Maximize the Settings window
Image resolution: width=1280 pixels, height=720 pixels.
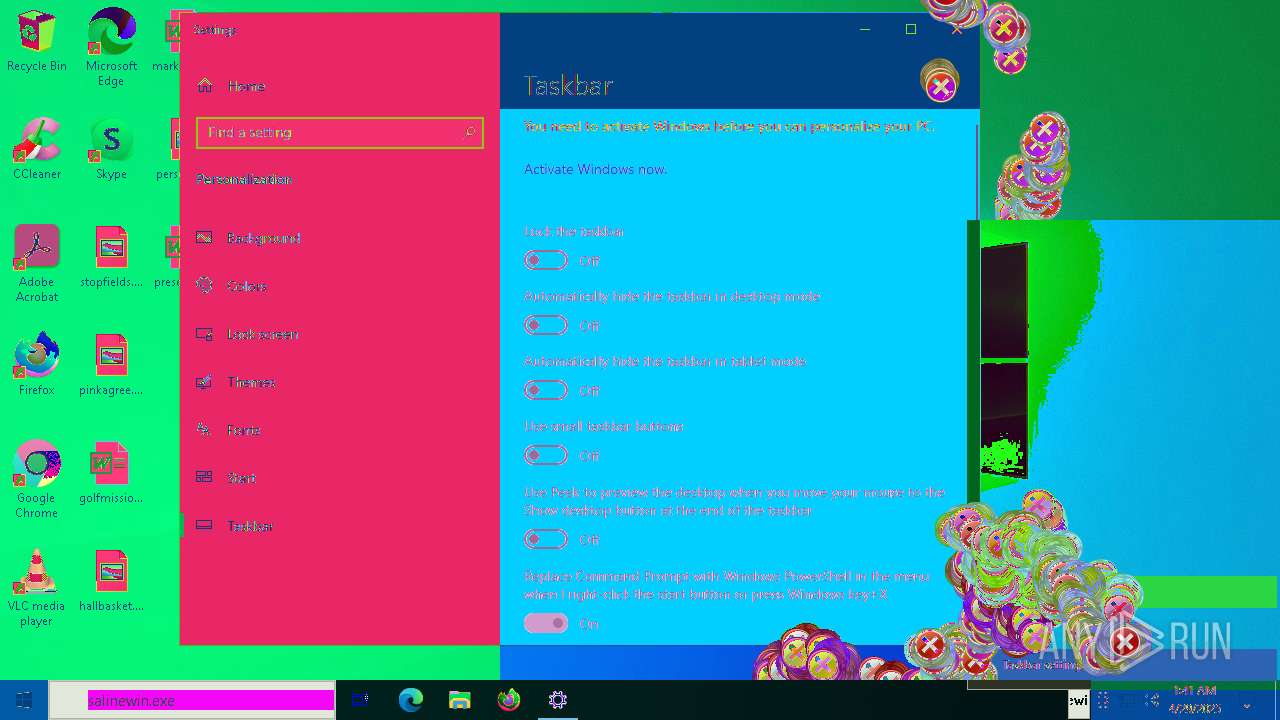click(911, 29)
